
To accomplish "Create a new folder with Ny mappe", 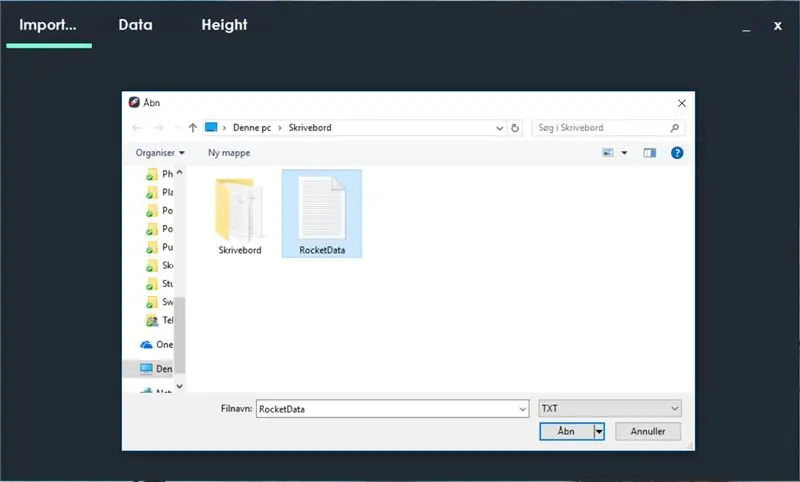I will [x=229, y=153].
